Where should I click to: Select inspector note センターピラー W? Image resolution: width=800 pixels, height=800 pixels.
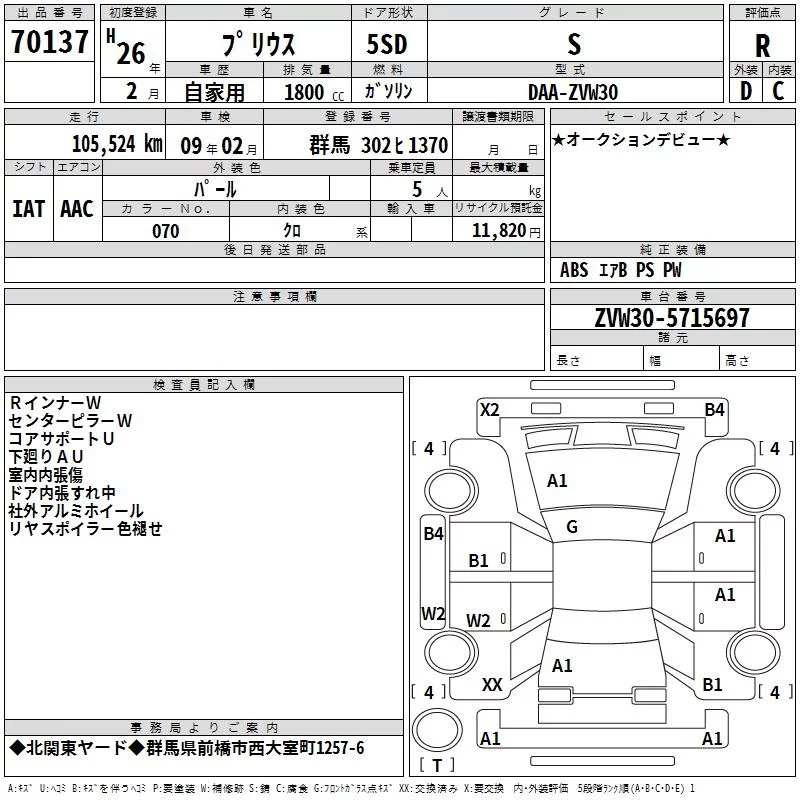tap(70, 420)
